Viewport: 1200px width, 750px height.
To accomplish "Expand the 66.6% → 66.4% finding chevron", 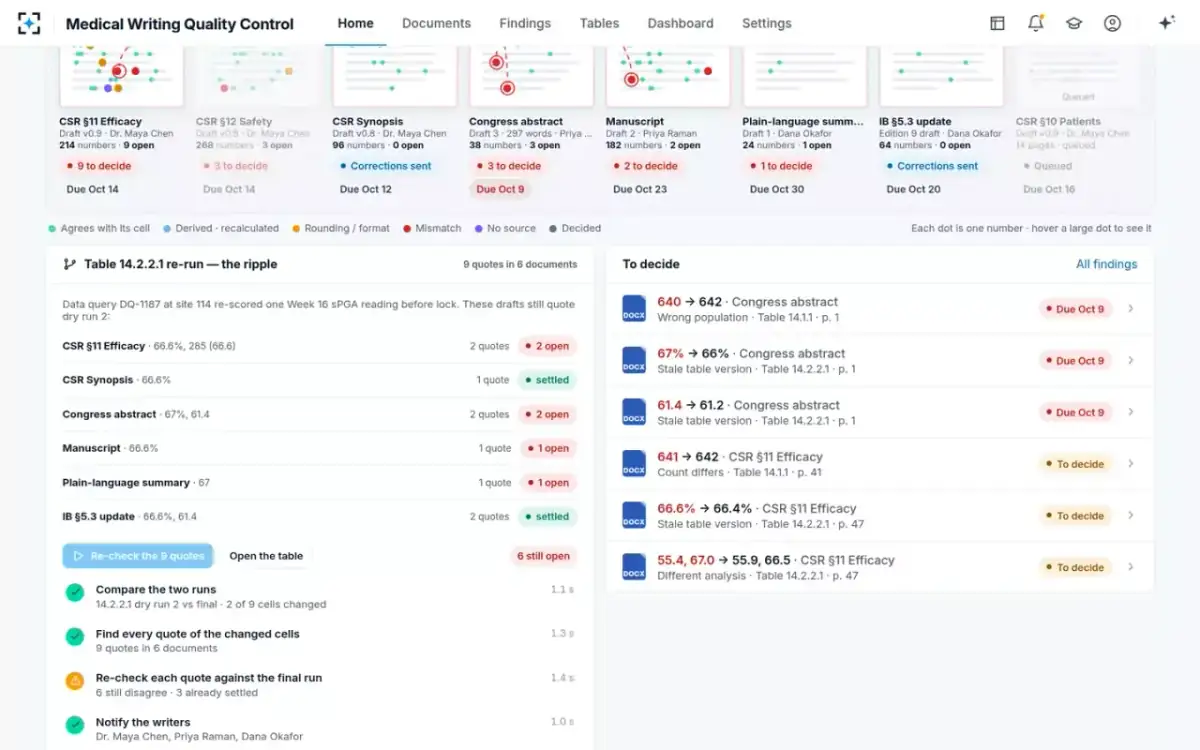I will [x=1131, y=515].
